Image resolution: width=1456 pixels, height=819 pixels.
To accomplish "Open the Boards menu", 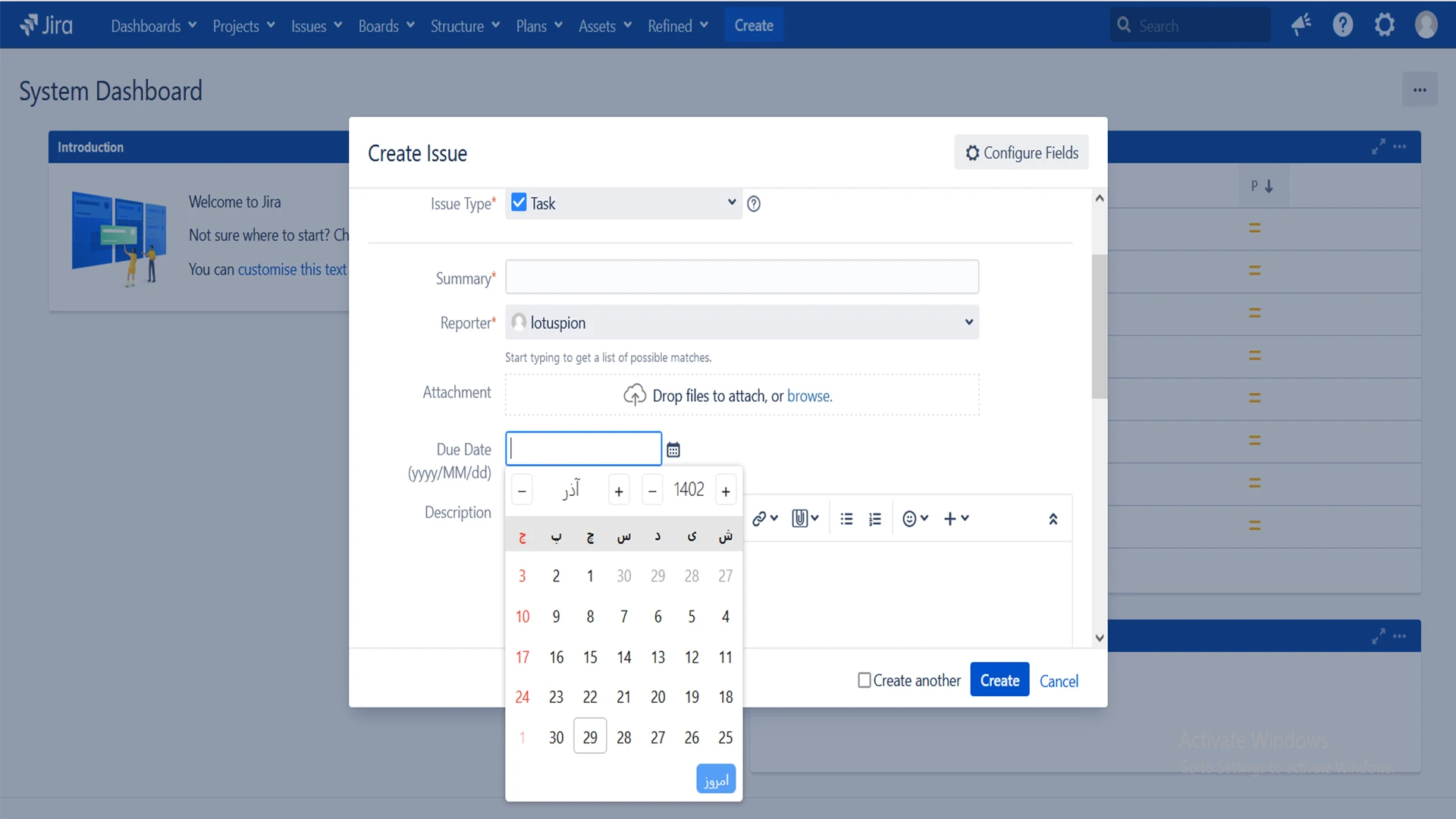I will 387,26.
